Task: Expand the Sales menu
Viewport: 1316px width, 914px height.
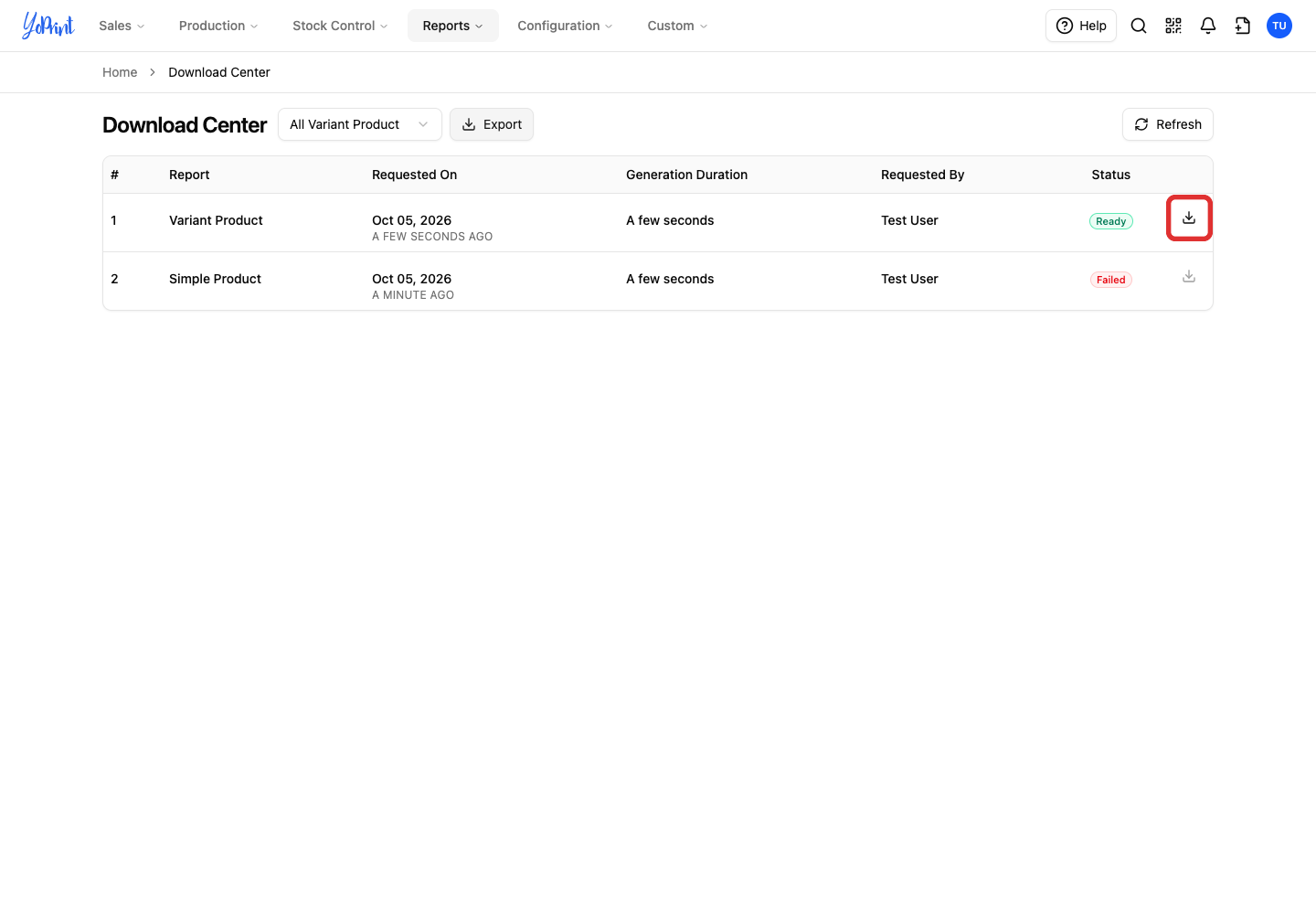Action: click(122, 26)
